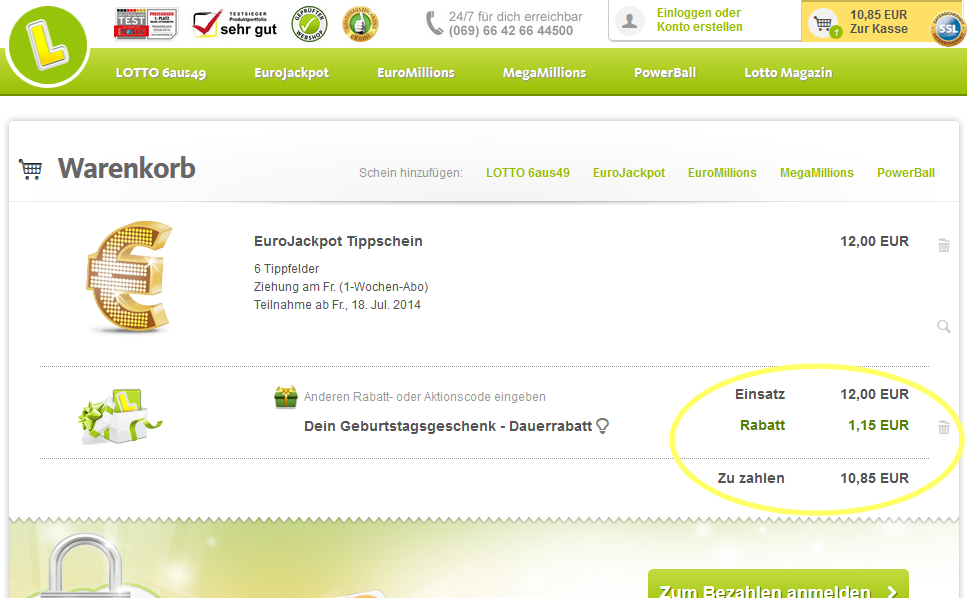Click the EuroJackpot Tippschein title

click(338, 241)
